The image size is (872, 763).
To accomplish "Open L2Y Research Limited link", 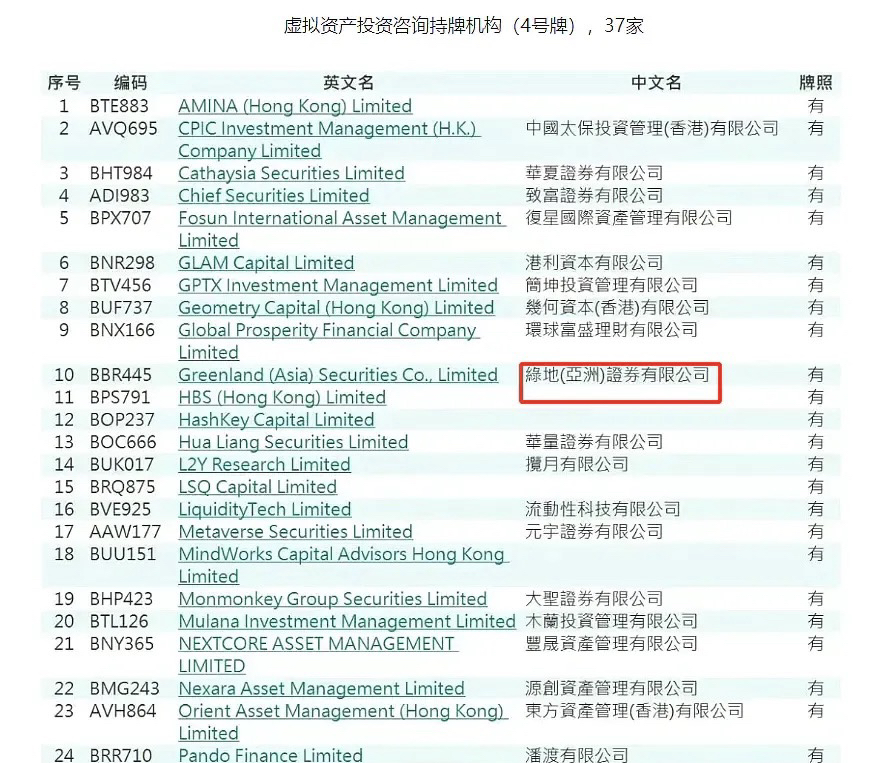I will click(264, 464).
